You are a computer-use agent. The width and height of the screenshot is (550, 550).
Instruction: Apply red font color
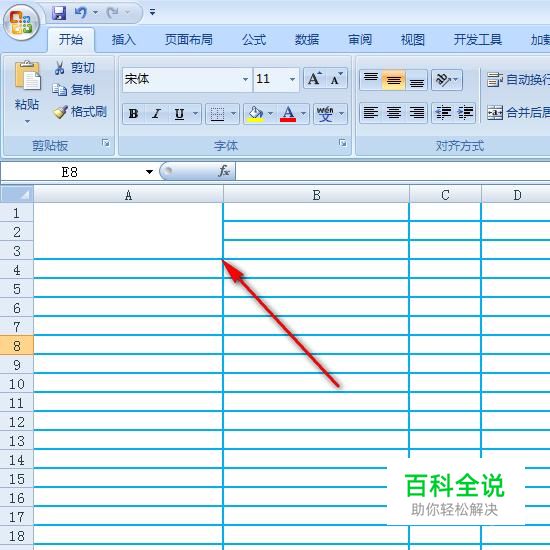click(x=288, y=114)
